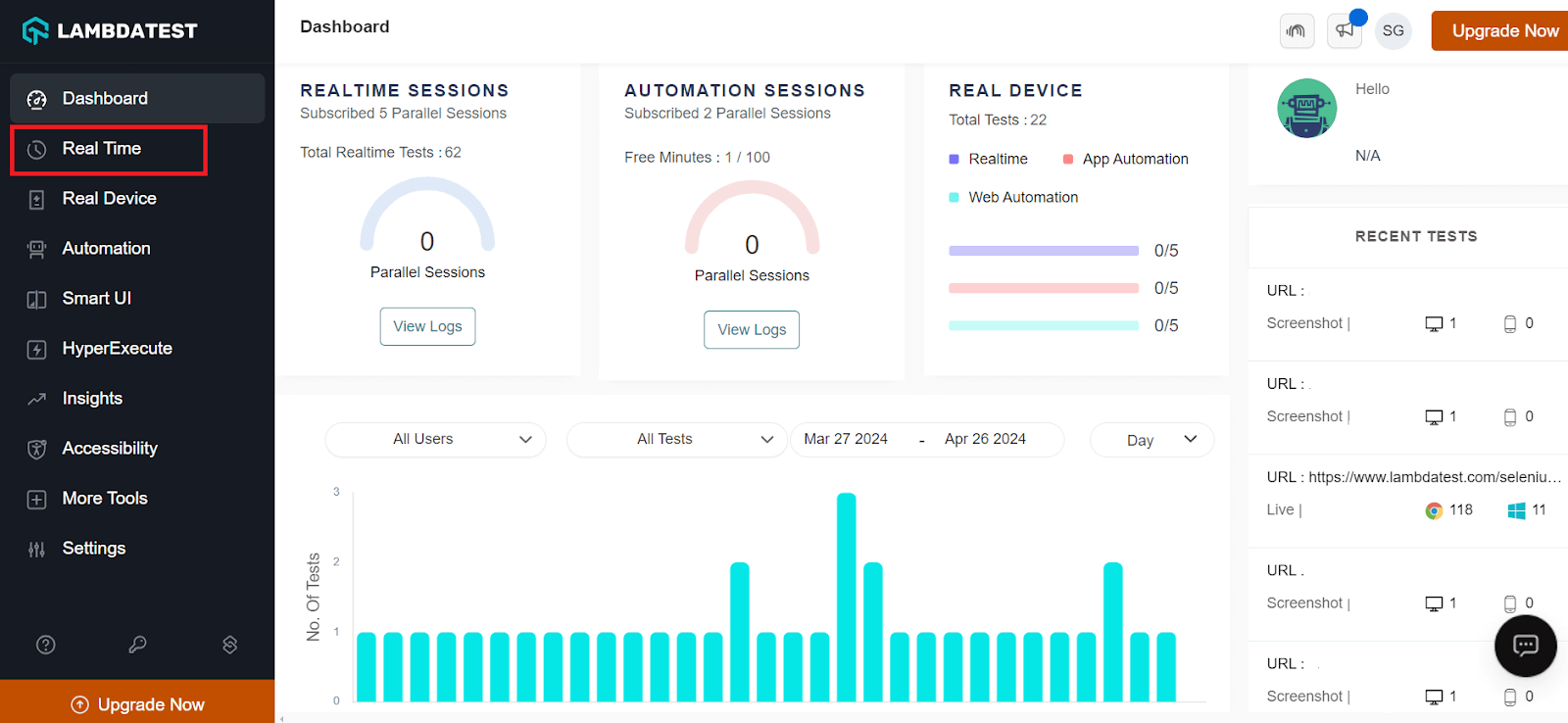Select More Tools in the sidebar

[137, 499]
